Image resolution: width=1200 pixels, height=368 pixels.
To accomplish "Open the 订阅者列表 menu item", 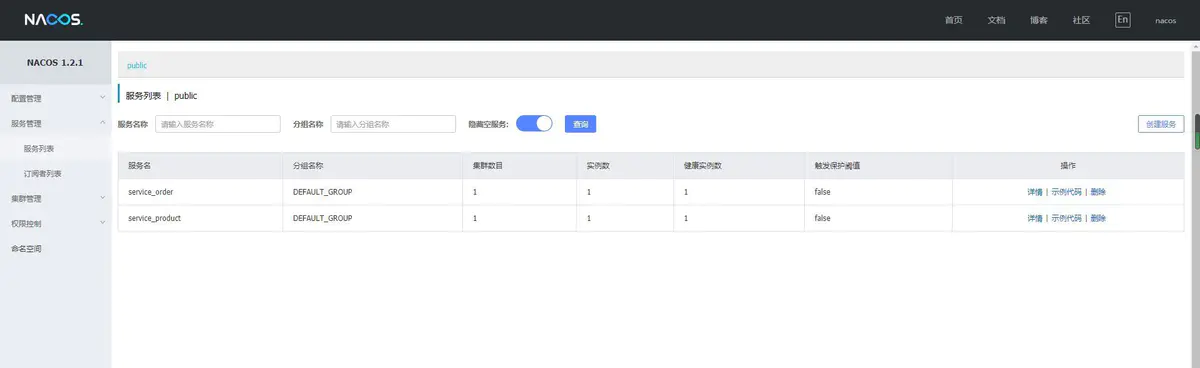I will pyautogui.click(x=55, y=173).
